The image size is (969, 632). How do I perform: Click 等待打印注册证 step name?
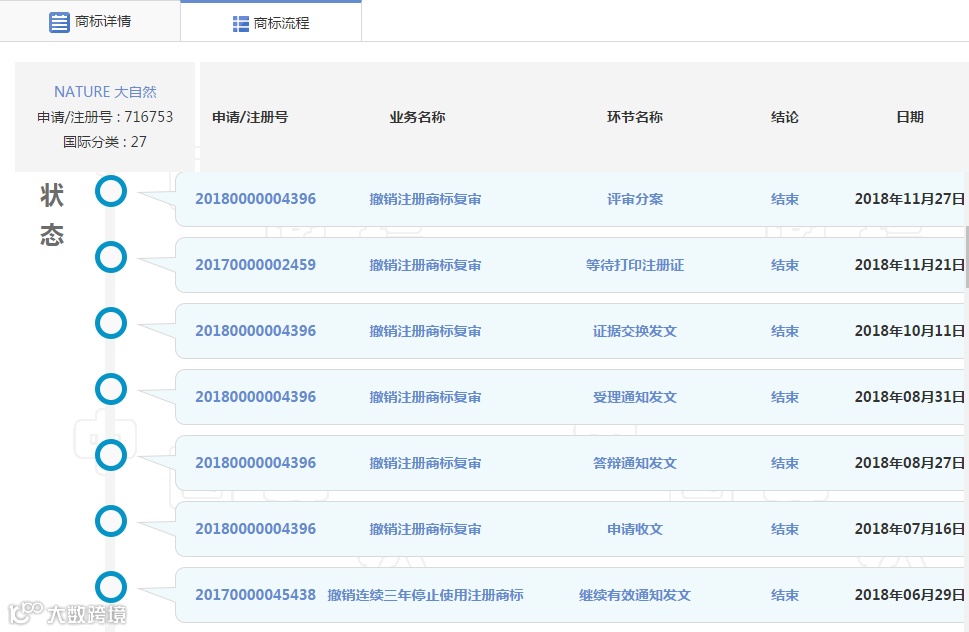click(x=635, y=266)
